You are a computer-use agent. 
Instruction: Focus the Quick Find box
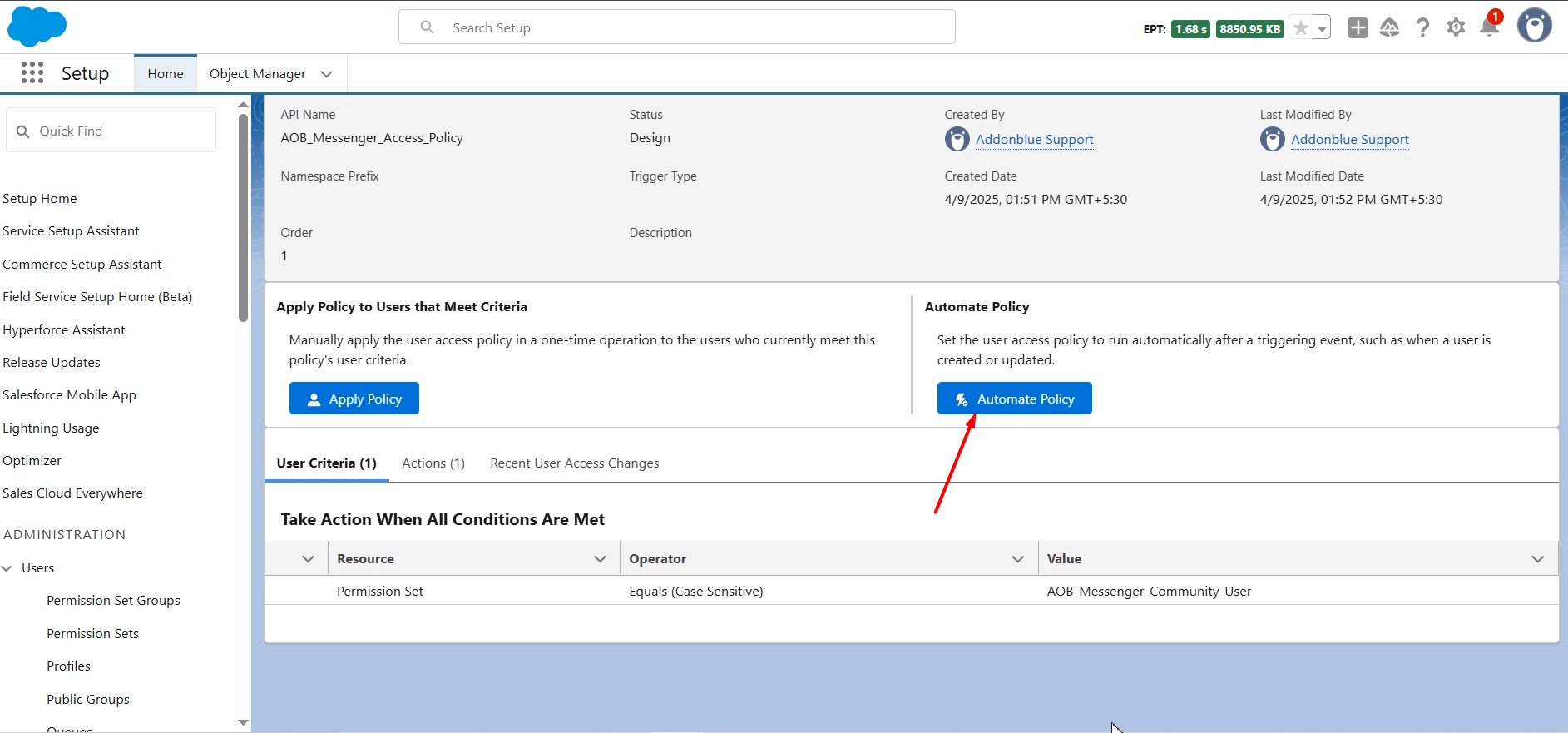pos(111,131)
